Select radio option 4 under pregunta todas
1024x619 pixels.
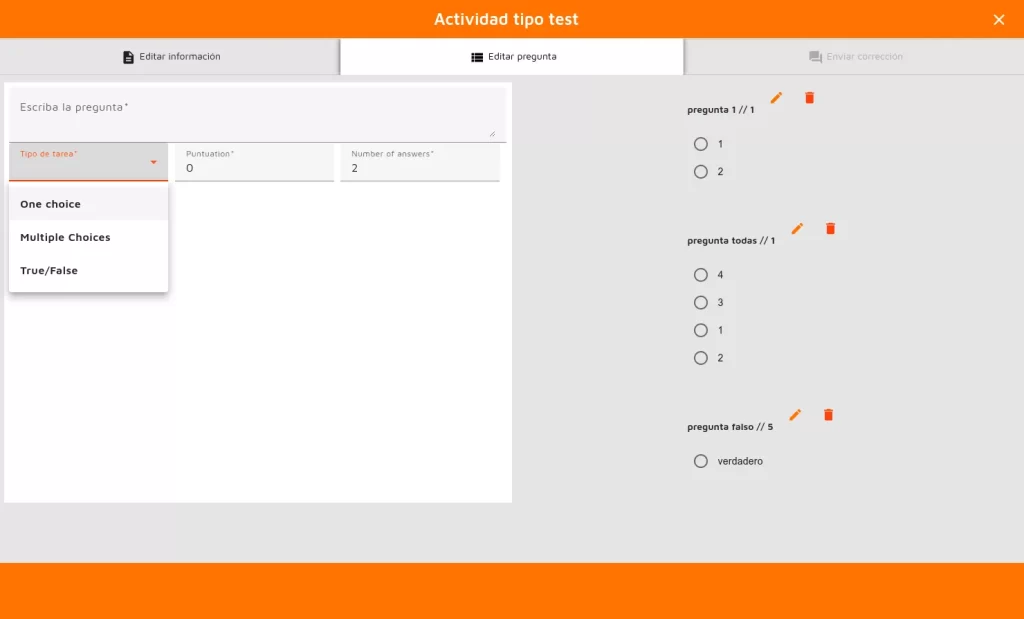coord(701,275)
